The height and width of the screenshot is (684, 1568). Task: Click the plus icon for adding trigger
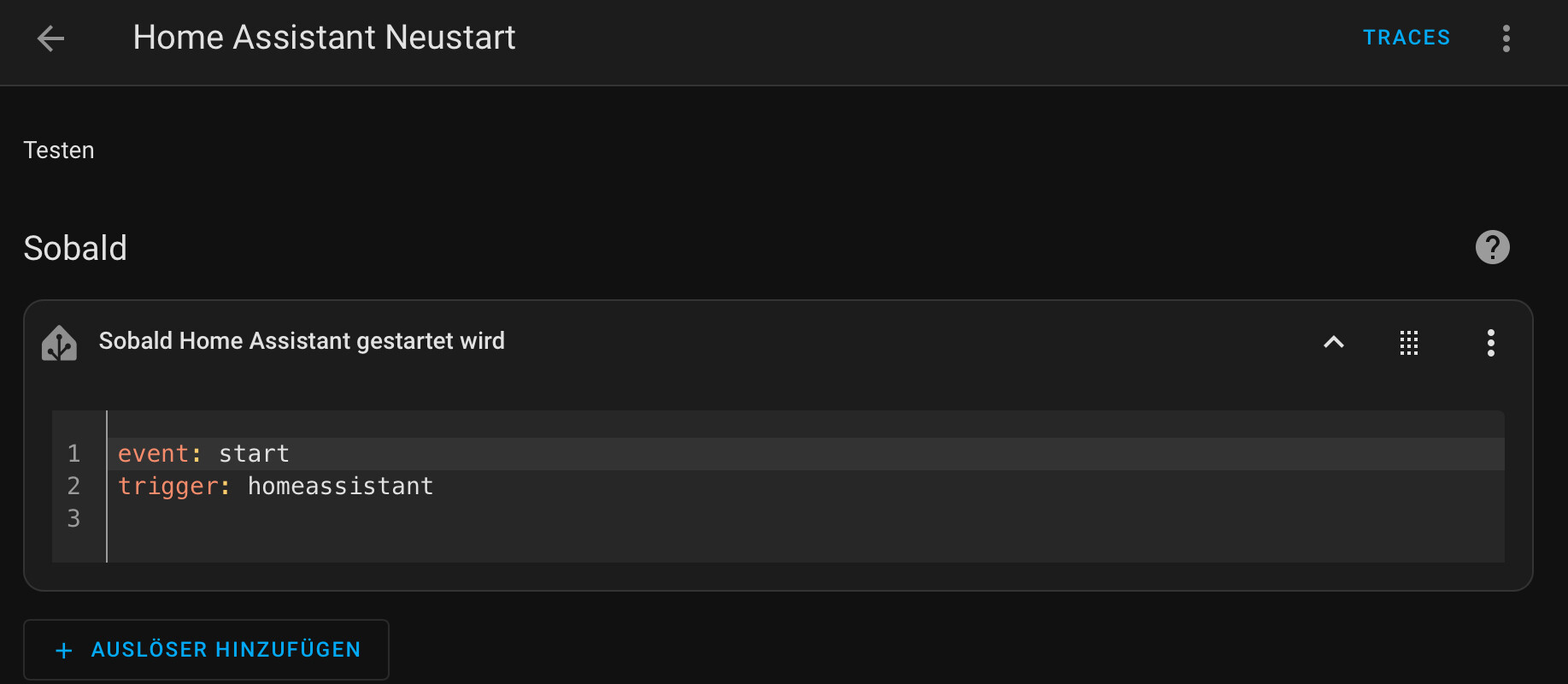pyautogui.click(x=64, y=651)
